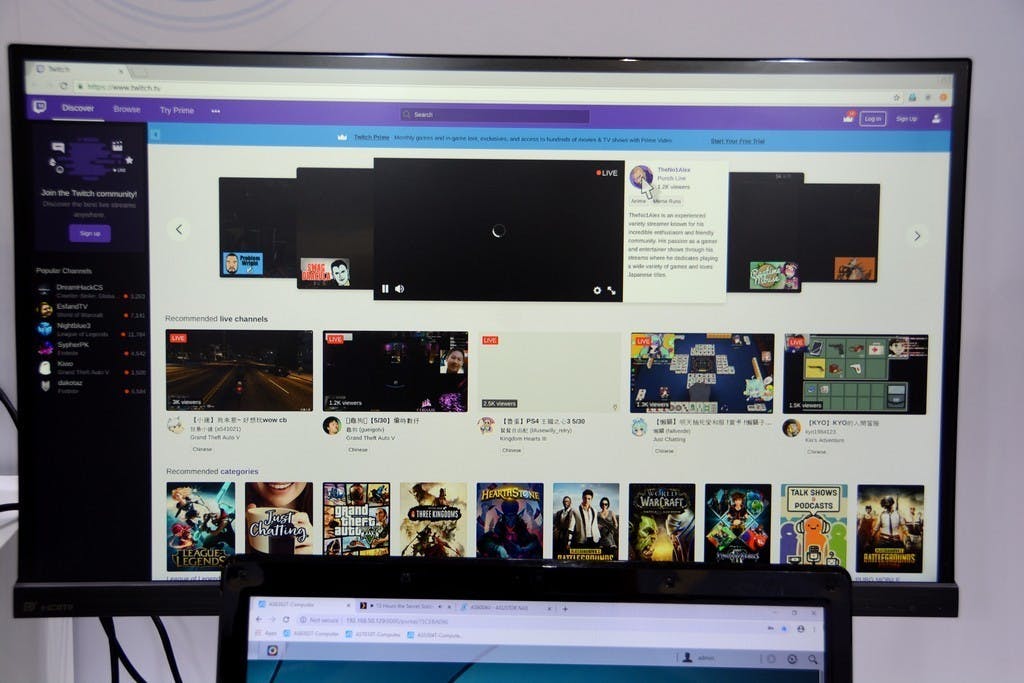The width and height of the screenshot is (1024, 683).
Task: Click the Chinese tag under the first stream
Action: pos(202,449)
